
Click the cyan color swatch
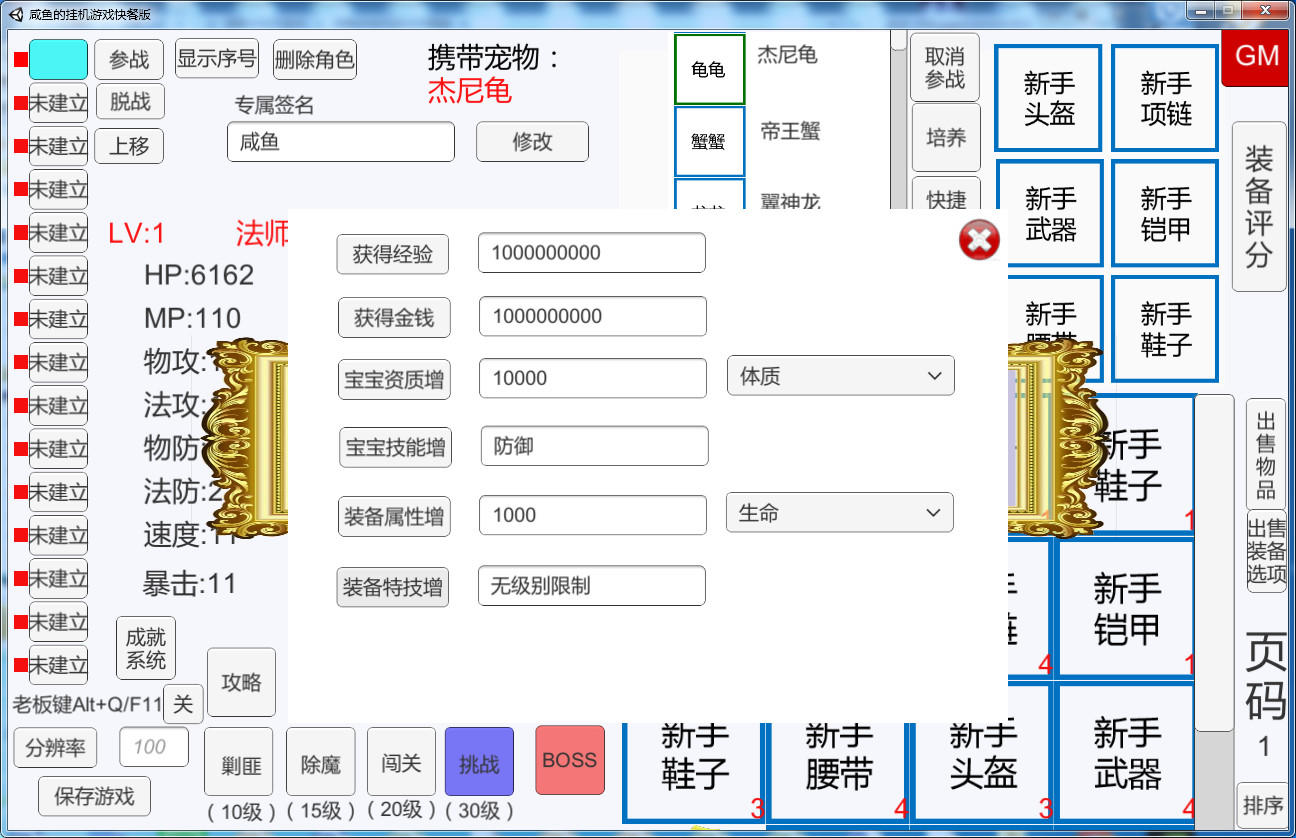[57, 59]
